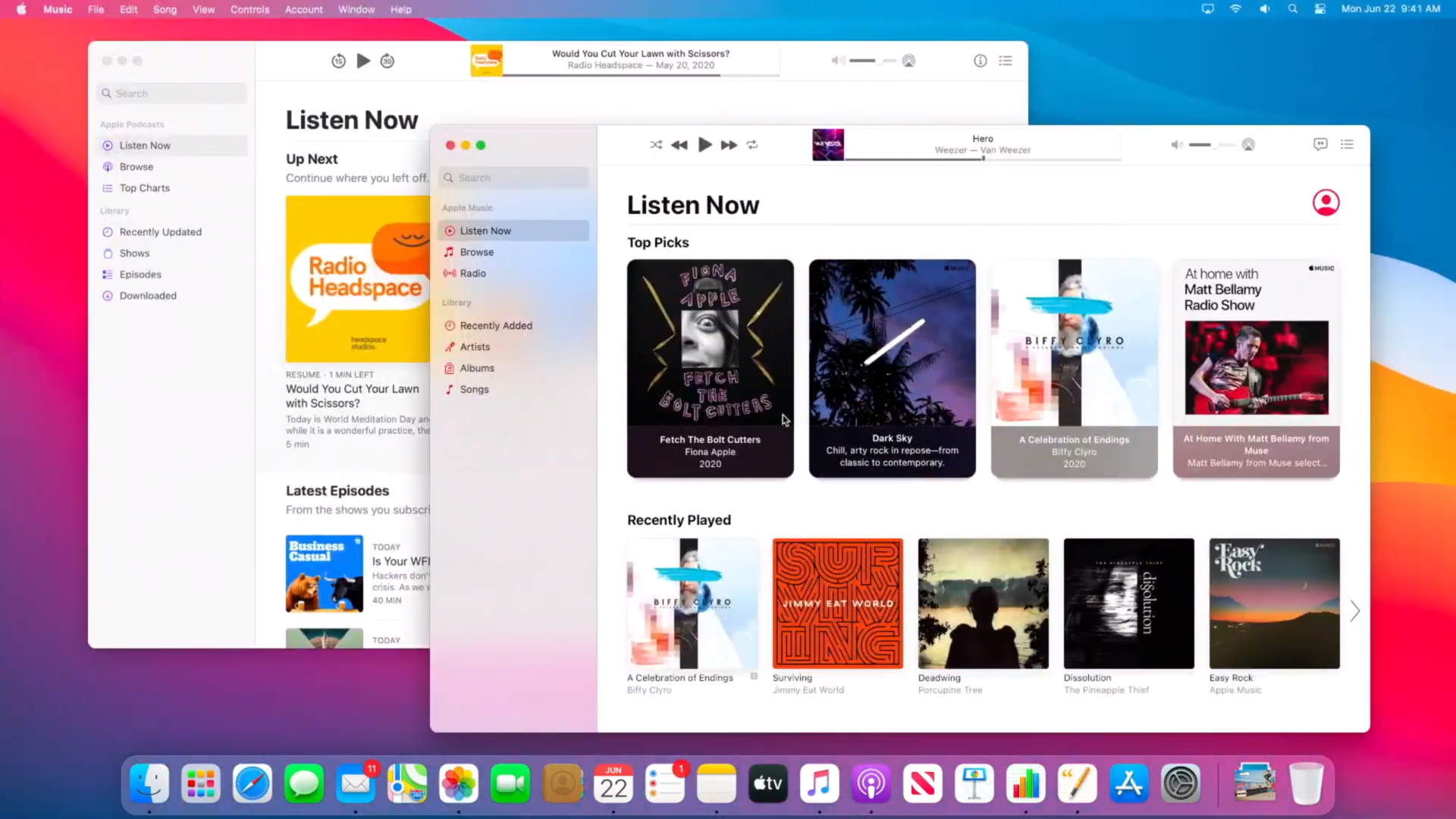Toggle shuffle in Music player
Screen dimensions: 1456x819
656,145
